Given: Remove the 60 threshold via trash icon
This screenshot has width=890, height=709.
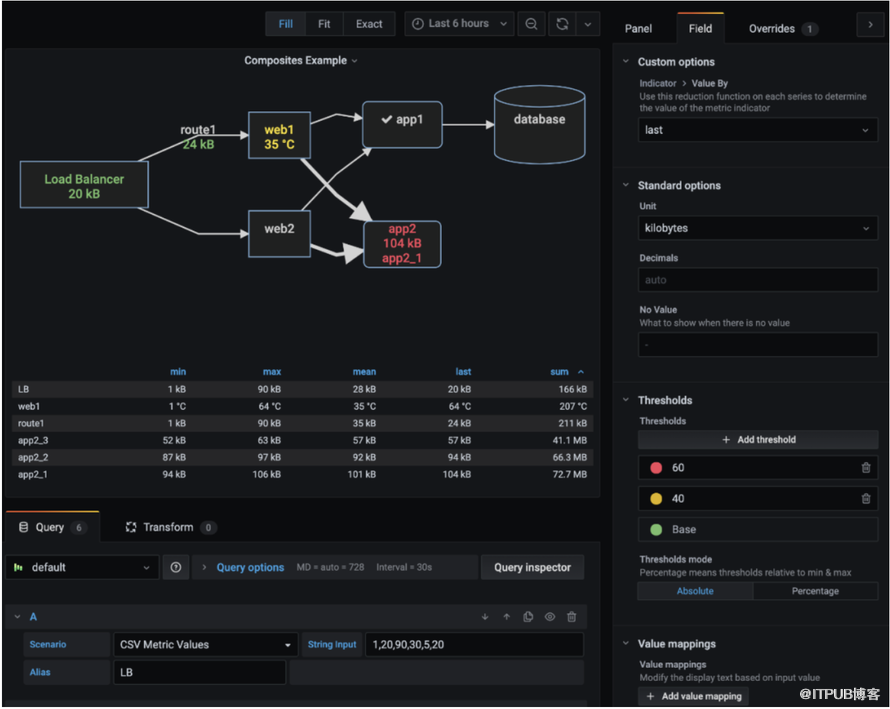Looking at the screenshot, I should pos(866,468).
